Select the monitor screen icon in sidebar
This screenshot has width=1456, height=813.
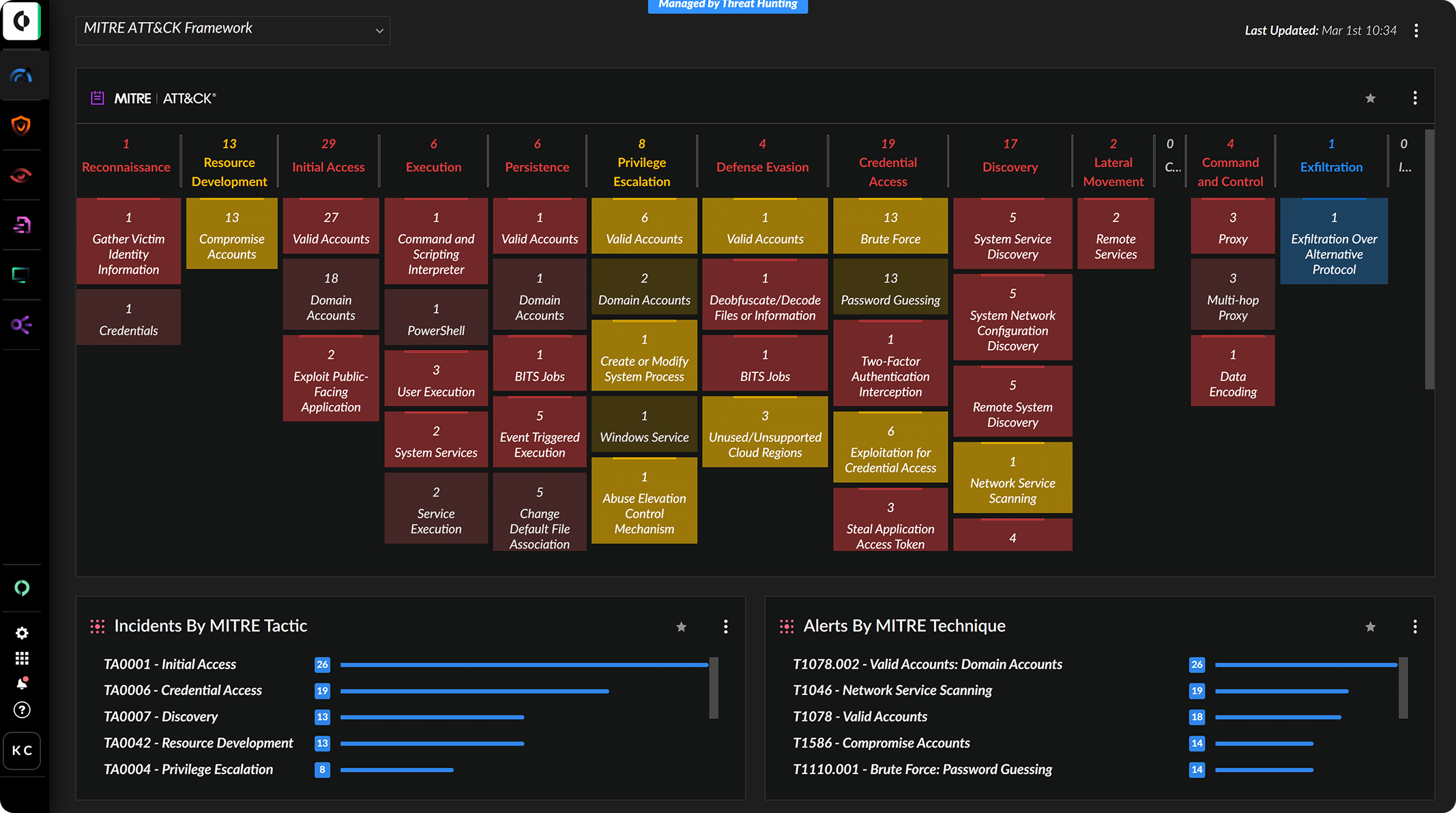(x=22, y=276)
